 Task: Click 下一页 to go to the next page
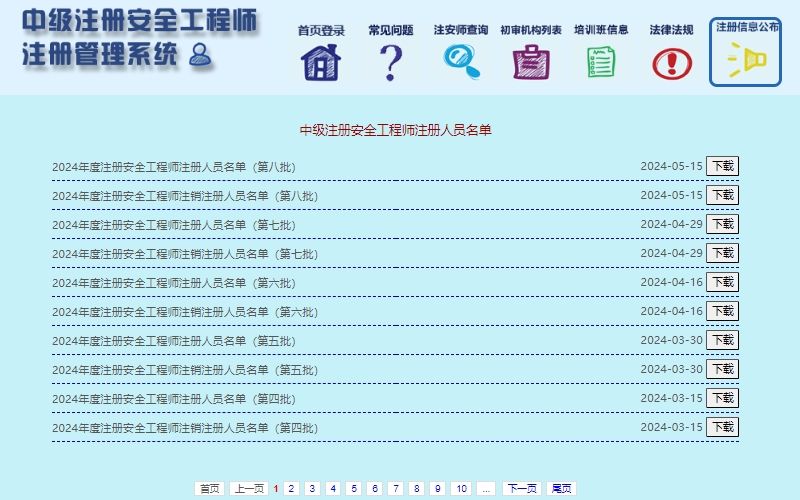(521, 489)
